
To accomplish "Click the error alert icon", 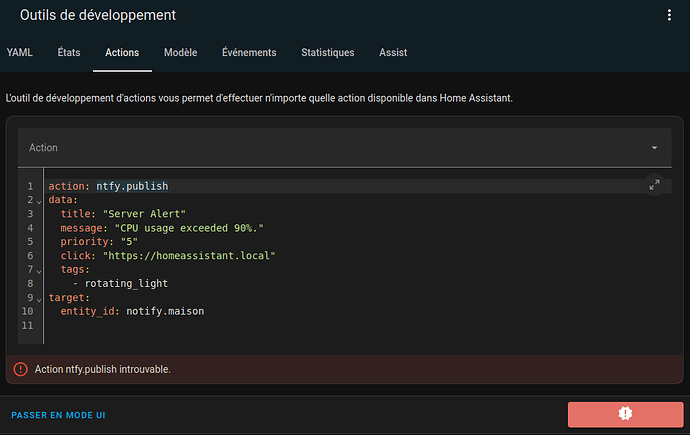I will point(20,369).
